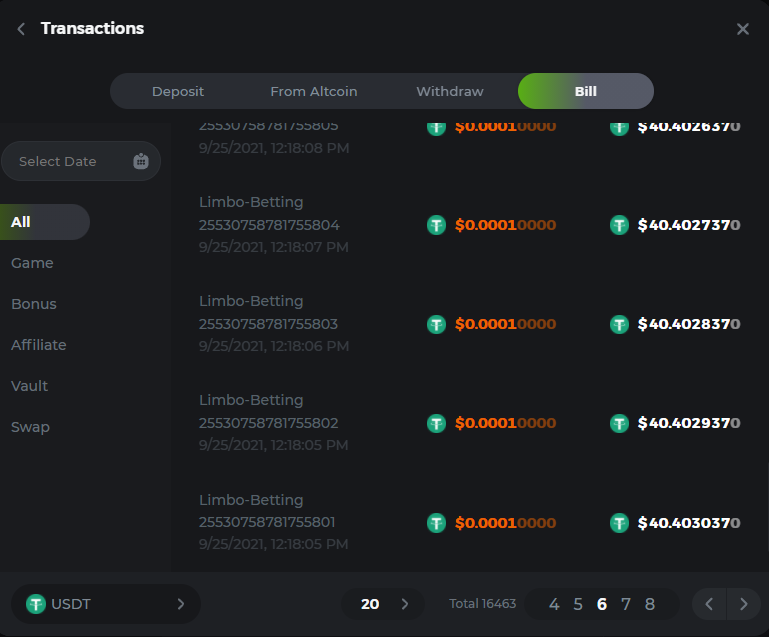Screen dimensions: 769x637
Task: Click Tether icon next to $40.402837 balance
Action: pyautogui.click(x=620, y=324)
